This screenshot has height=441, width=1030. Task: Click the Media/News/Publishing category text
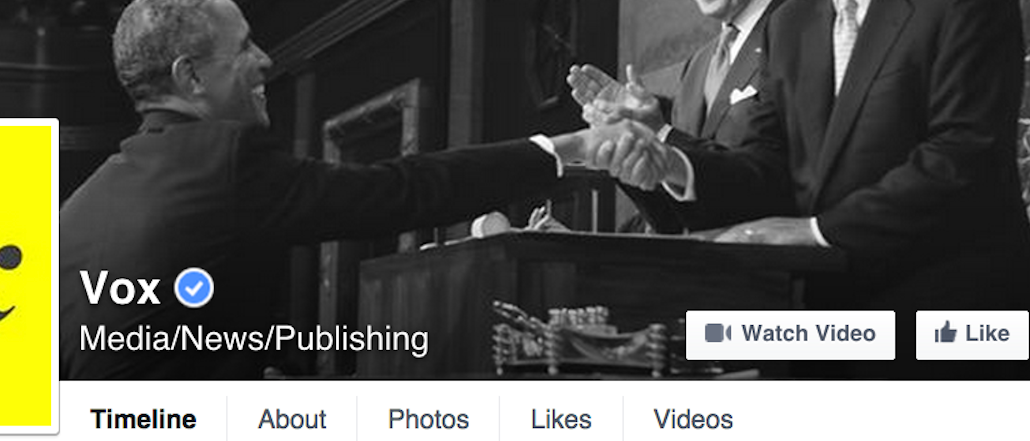pos(254,339)
